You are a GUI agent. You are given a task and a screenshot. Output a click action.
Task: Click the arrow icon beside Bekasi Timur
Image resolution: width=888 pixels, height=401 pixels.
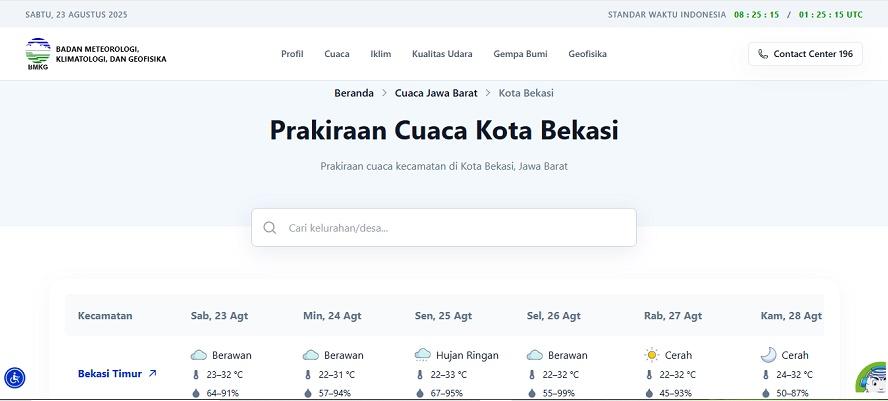pos(152,374)
